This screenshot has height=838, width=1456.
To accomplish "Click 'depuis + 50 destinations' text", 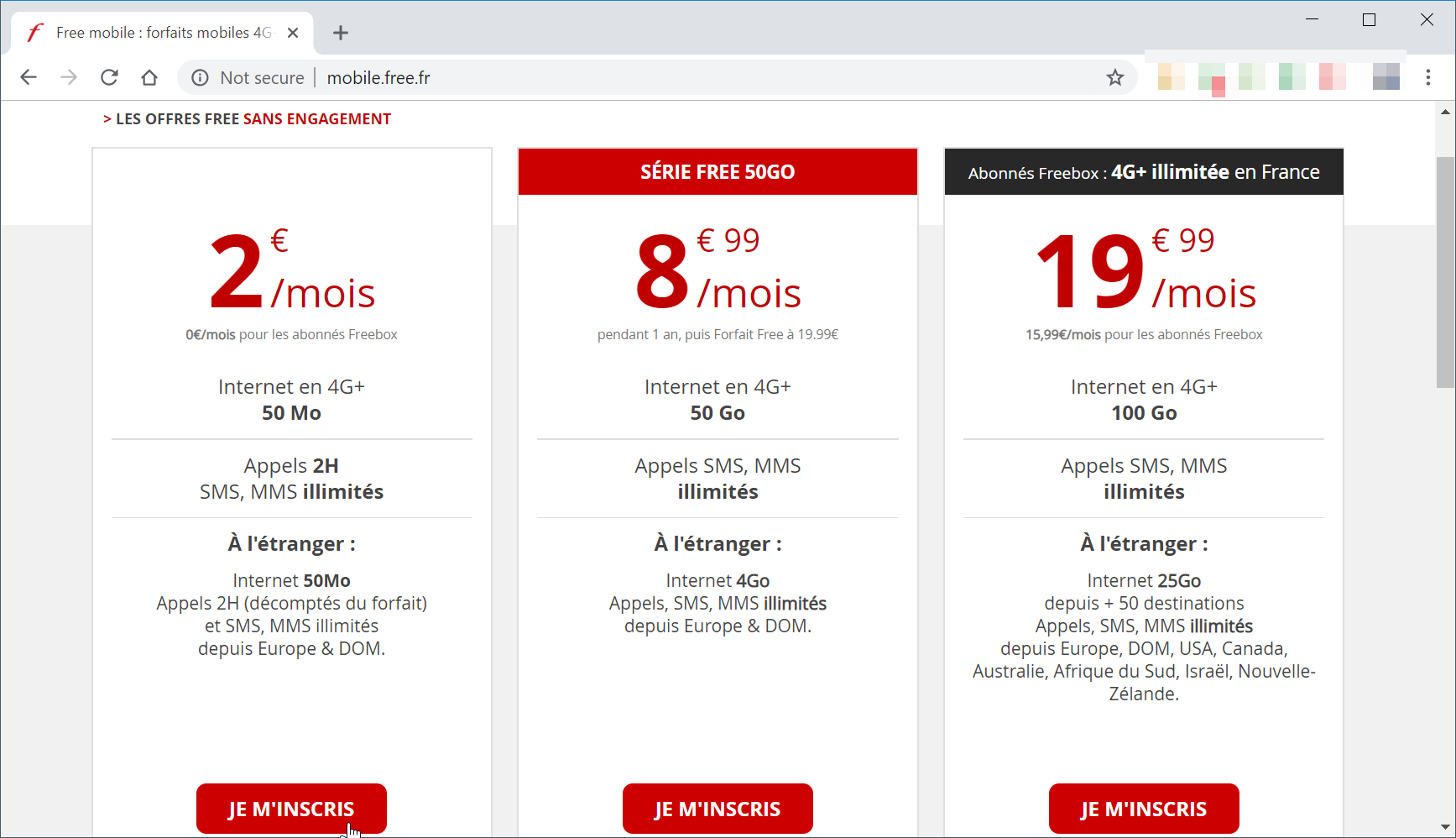I will (1144, 603).
